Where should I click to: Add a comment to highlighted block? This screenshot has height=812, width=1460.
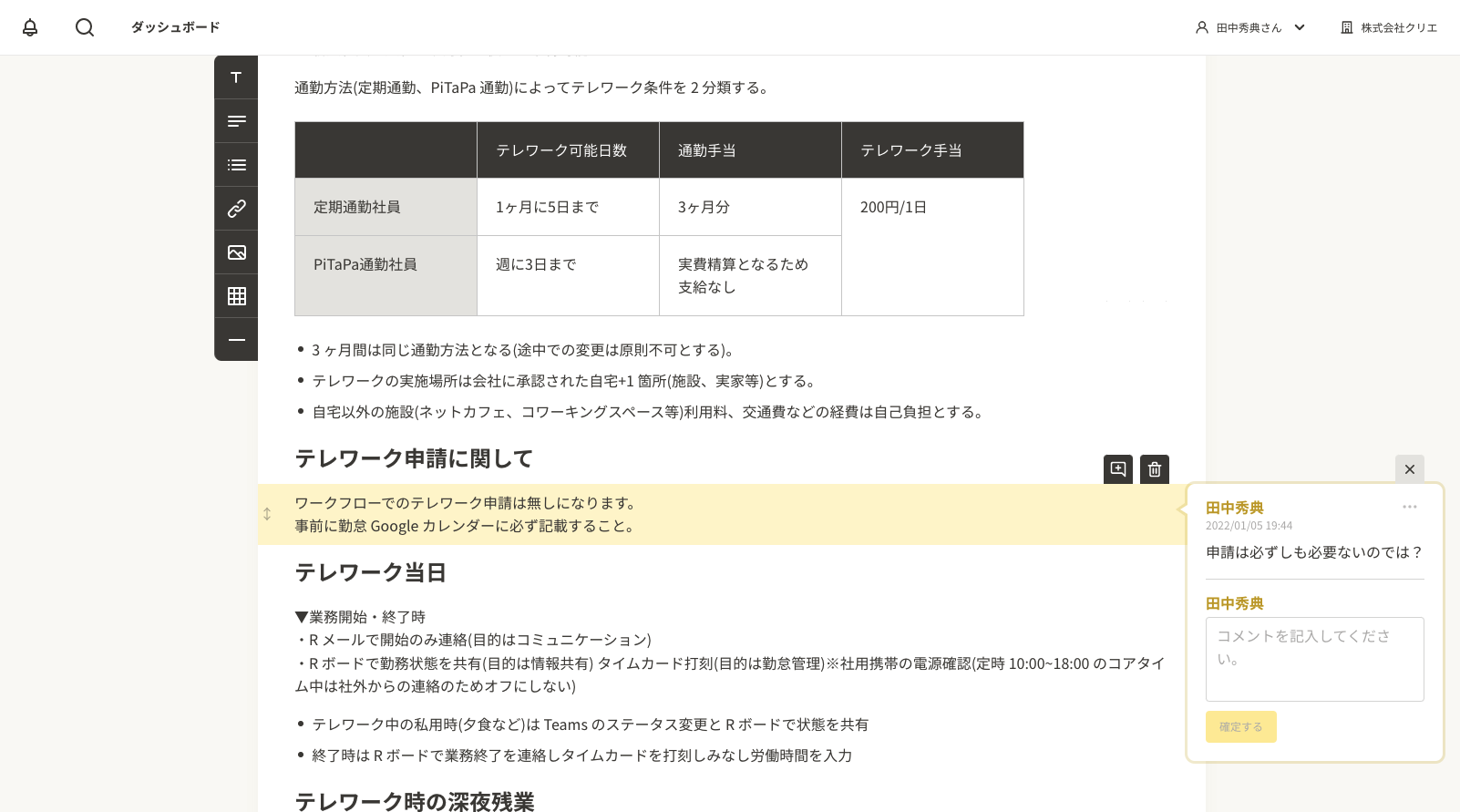[1118, 469]
